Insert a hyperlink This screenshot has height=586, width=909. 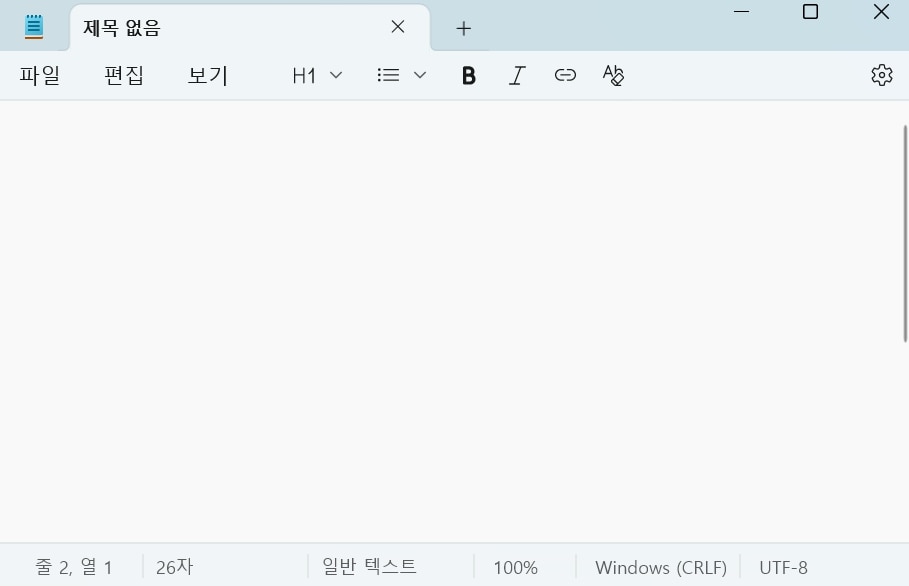click(564, 75)
